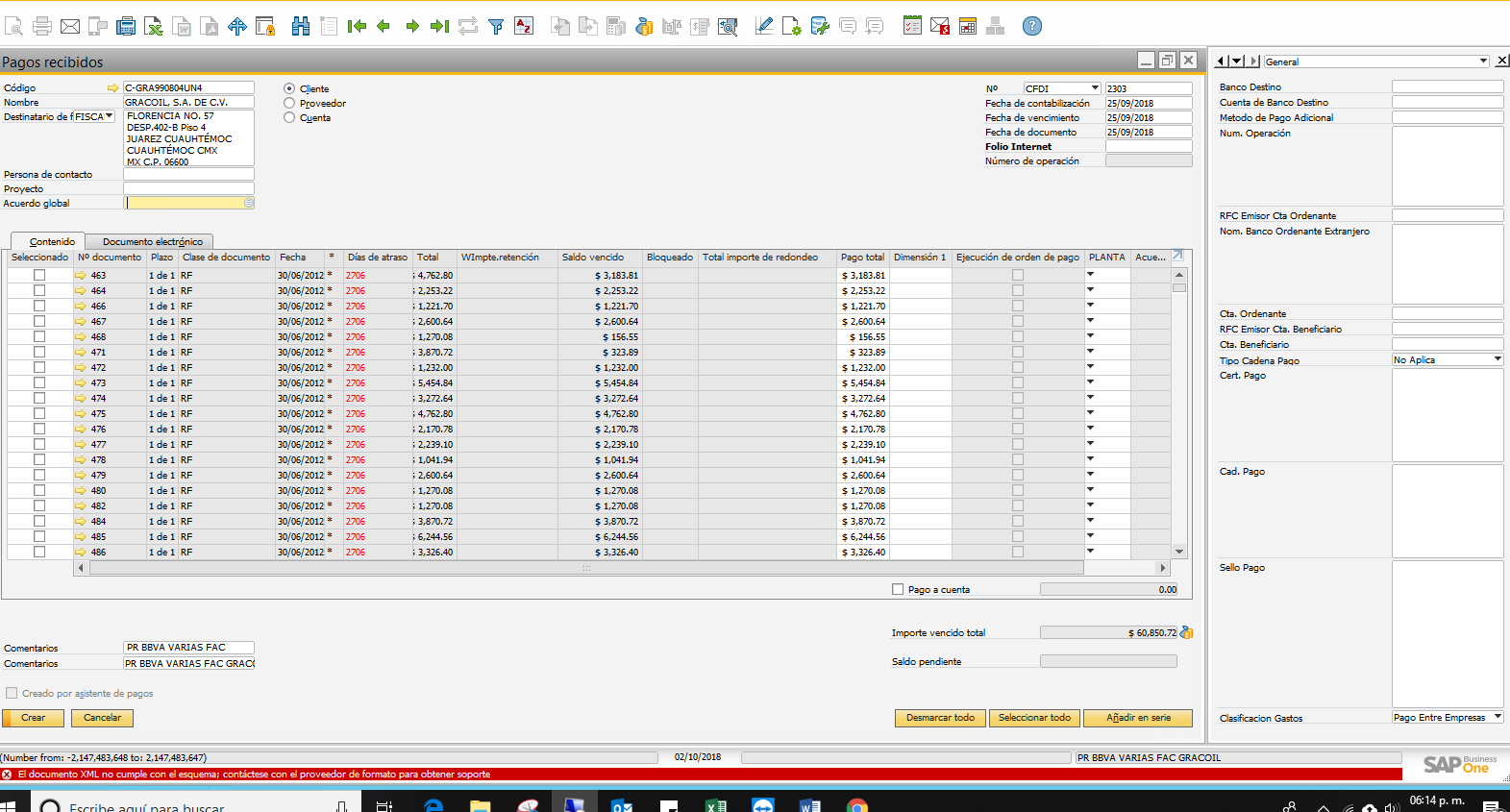1510x812 pixels.
Task: Go to the next record arrow
Action: click(x=412, y=26)
